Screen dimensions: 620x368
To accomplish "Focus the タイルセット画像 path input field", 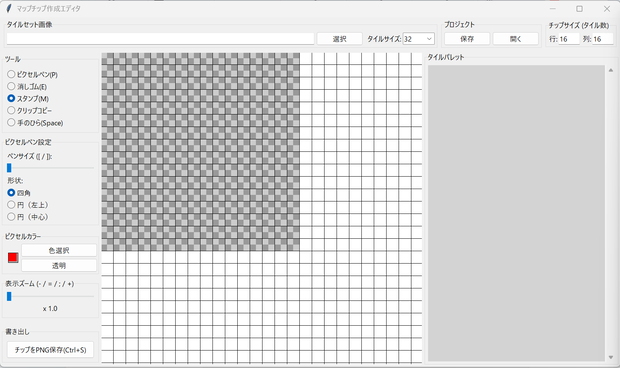I will tap(160, 39).
